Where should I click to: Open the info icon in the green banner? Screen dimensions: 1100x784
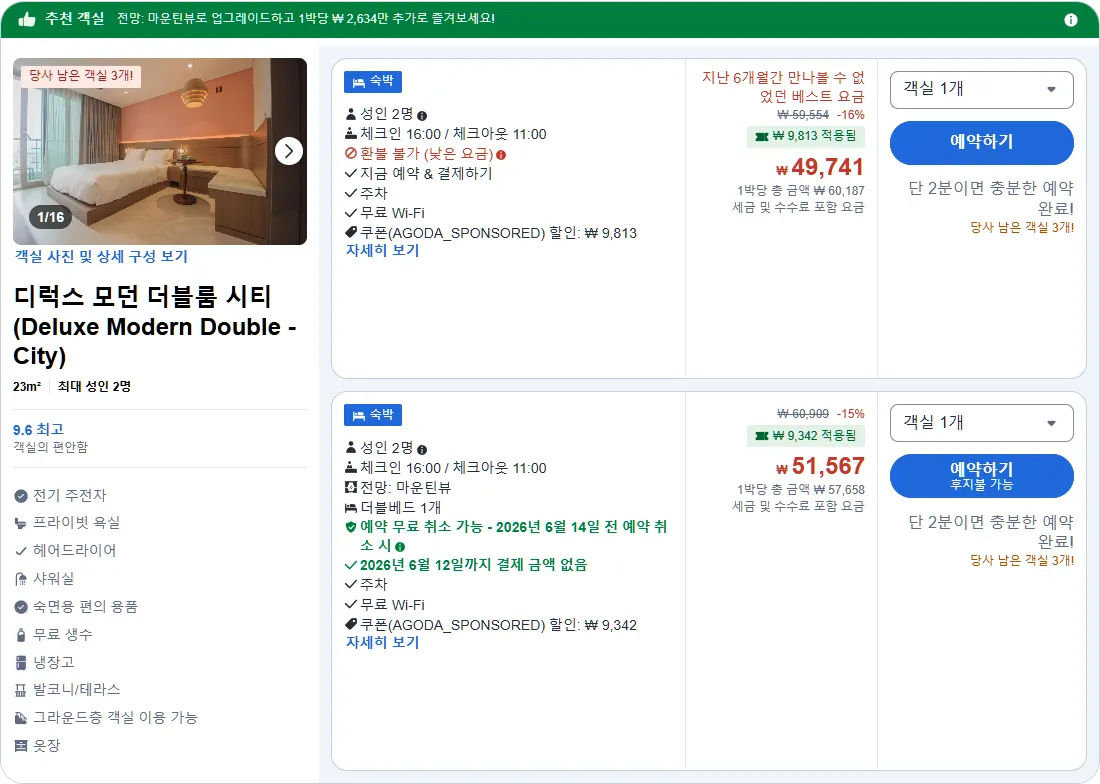1071,20
